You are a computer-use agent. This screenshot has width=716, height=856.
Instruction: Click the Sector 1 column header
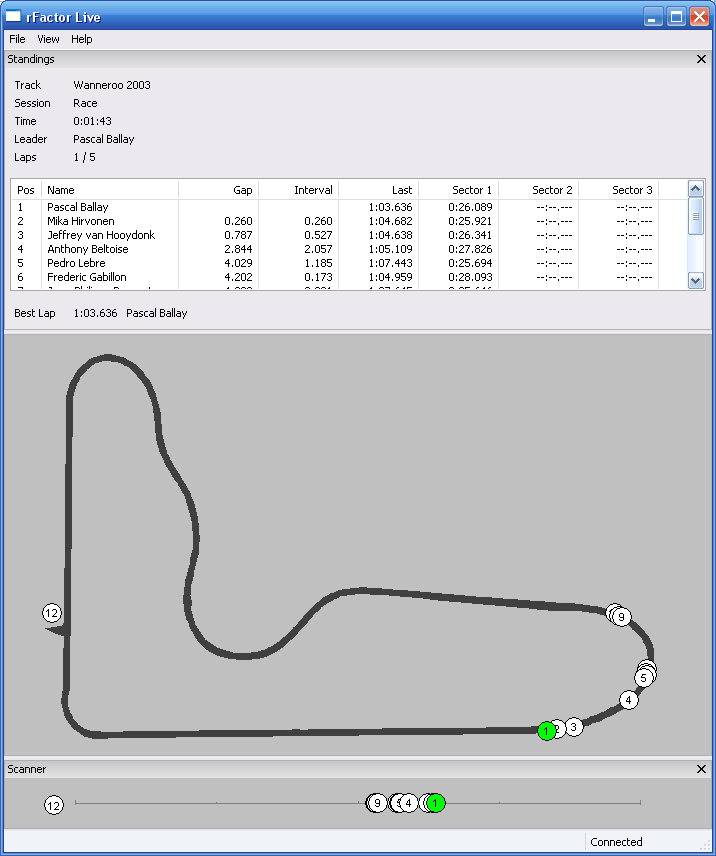(458, 189)
